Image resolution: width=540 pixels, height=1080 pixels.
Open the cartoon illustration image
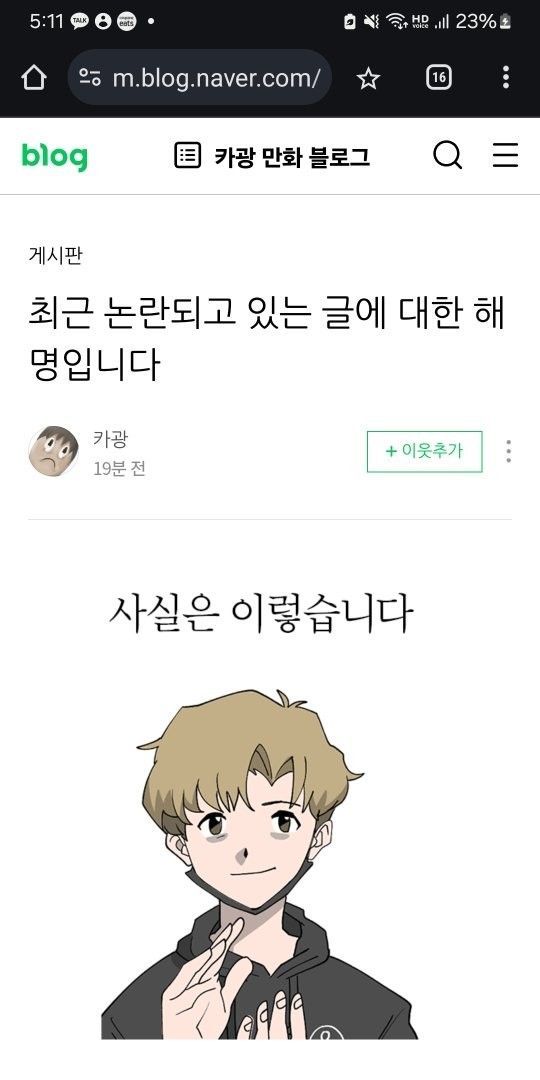click(260, 864)
